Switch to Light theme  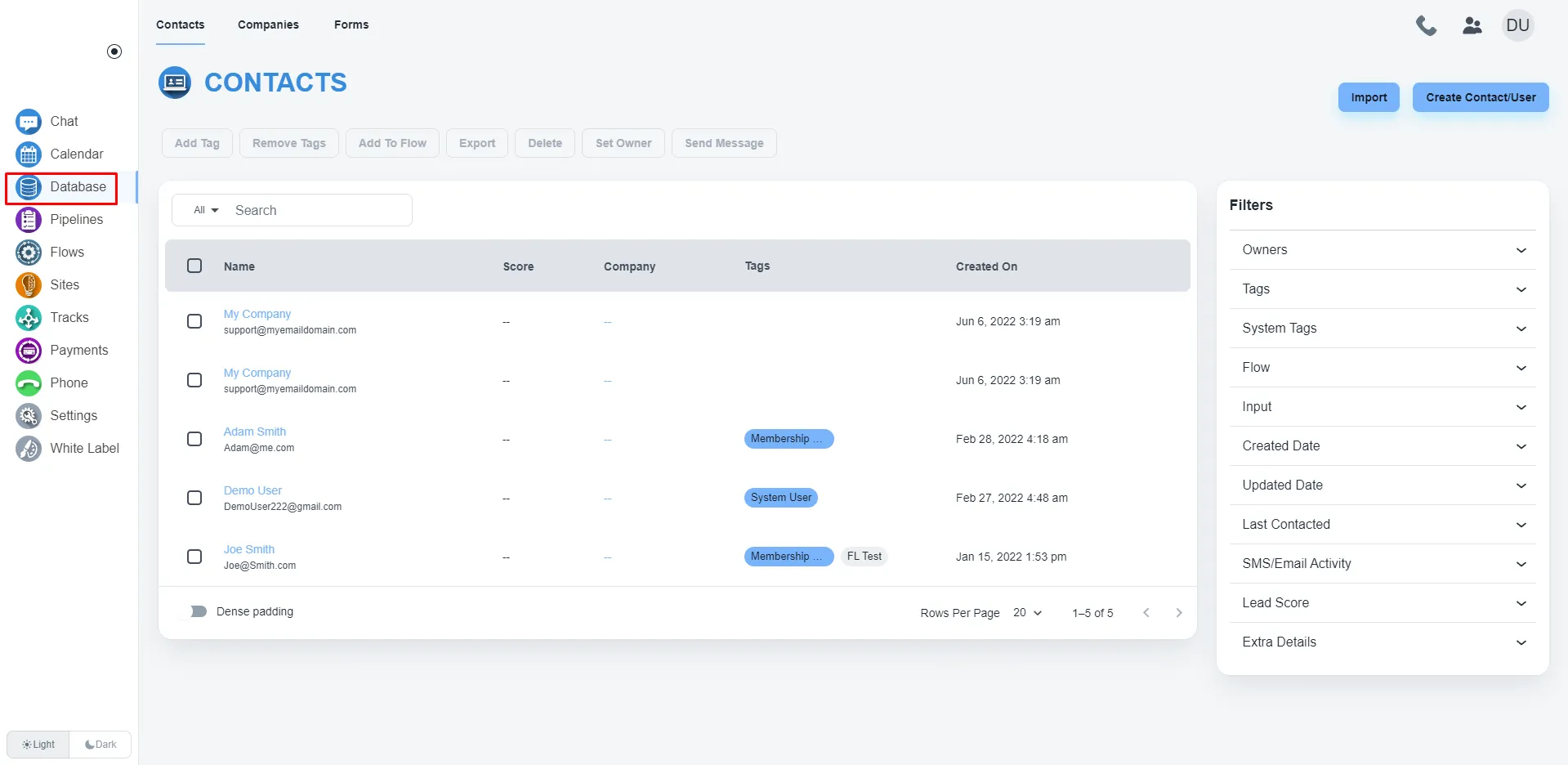pos(38,745)
